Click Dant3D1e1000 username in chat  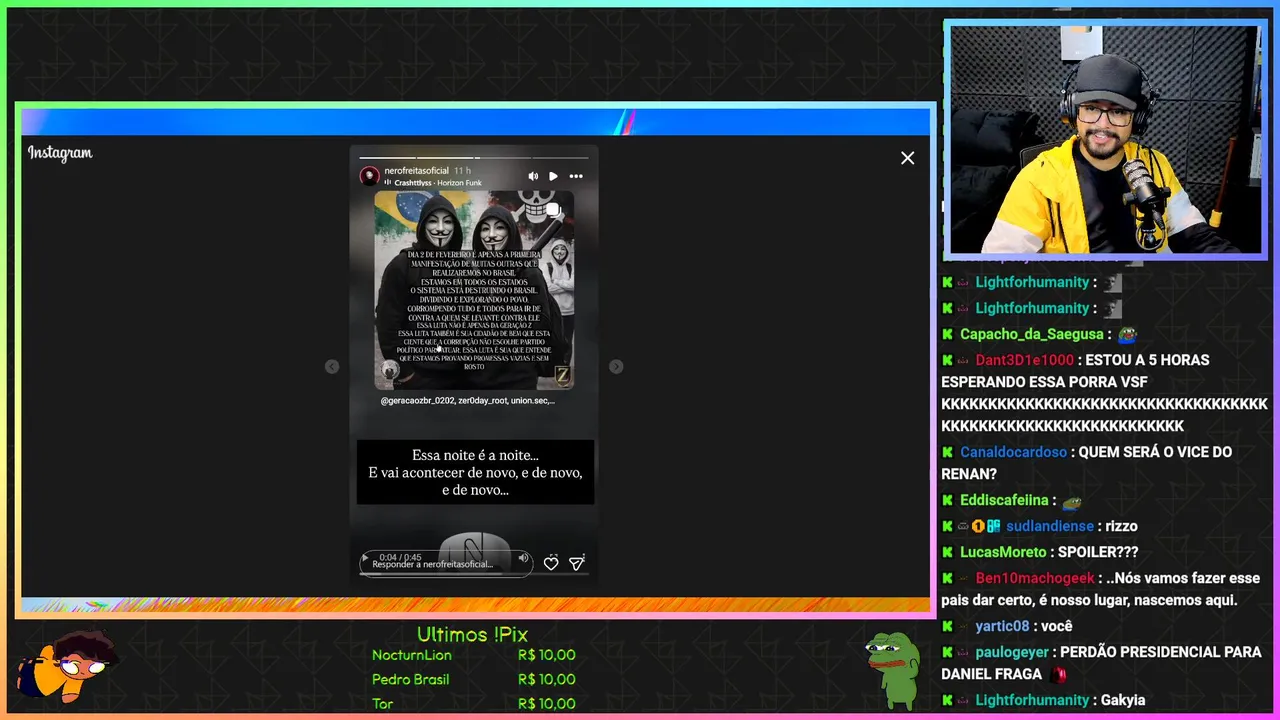pos(1024,360)
